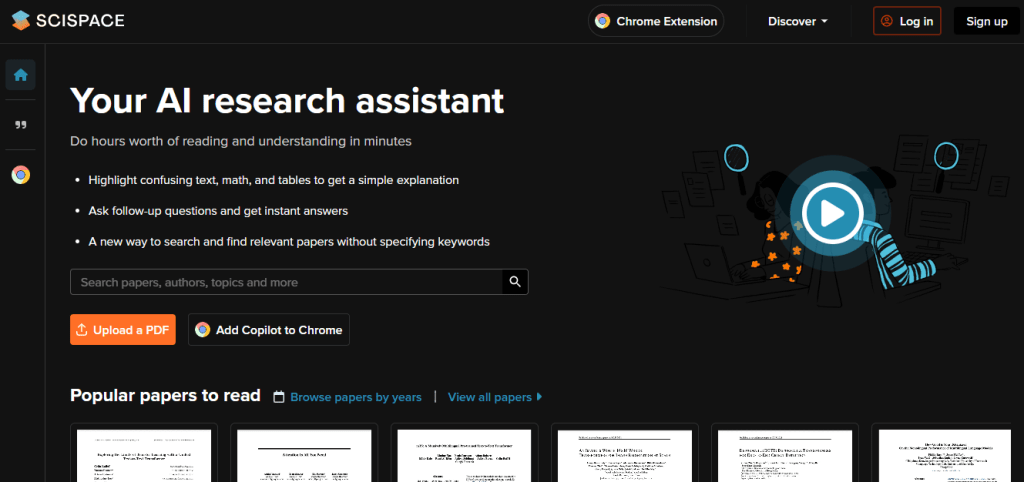1024x482 pixels.
Task: Play the intro video
Action: tap(832, 212)
